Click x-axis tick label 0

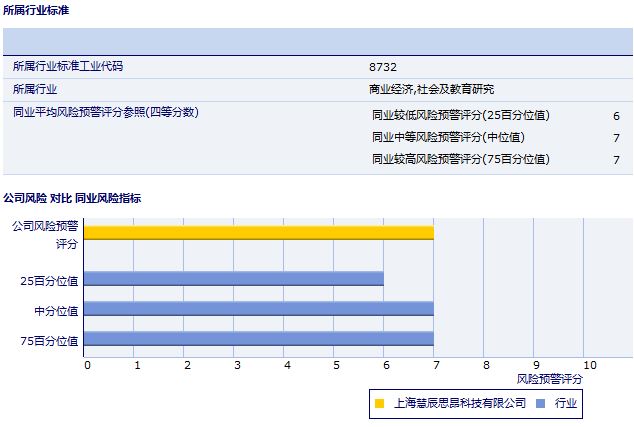click(x=87, y=365)
